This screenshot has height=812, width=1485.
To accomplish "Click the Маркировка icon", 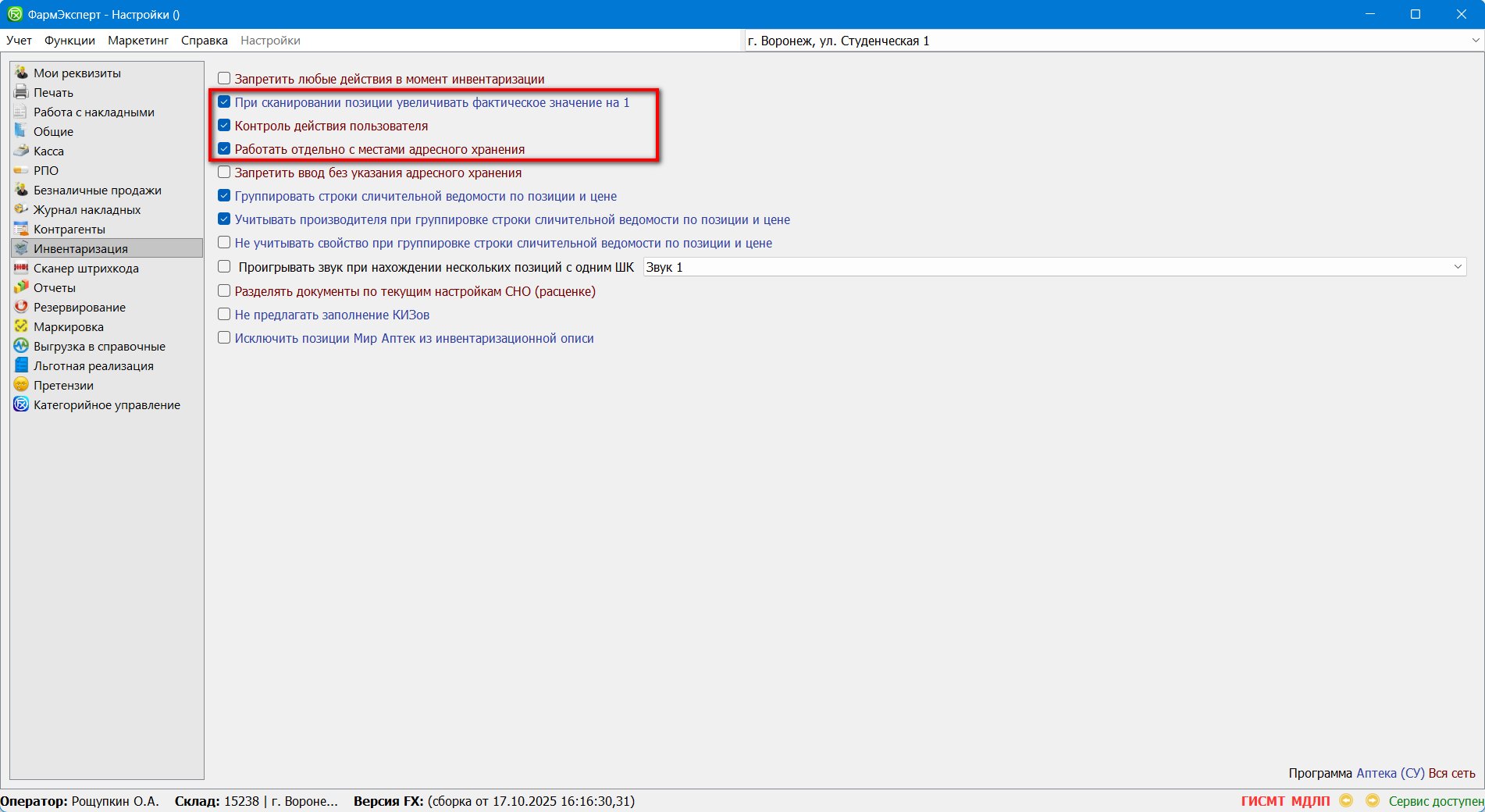I will point(21,326).
